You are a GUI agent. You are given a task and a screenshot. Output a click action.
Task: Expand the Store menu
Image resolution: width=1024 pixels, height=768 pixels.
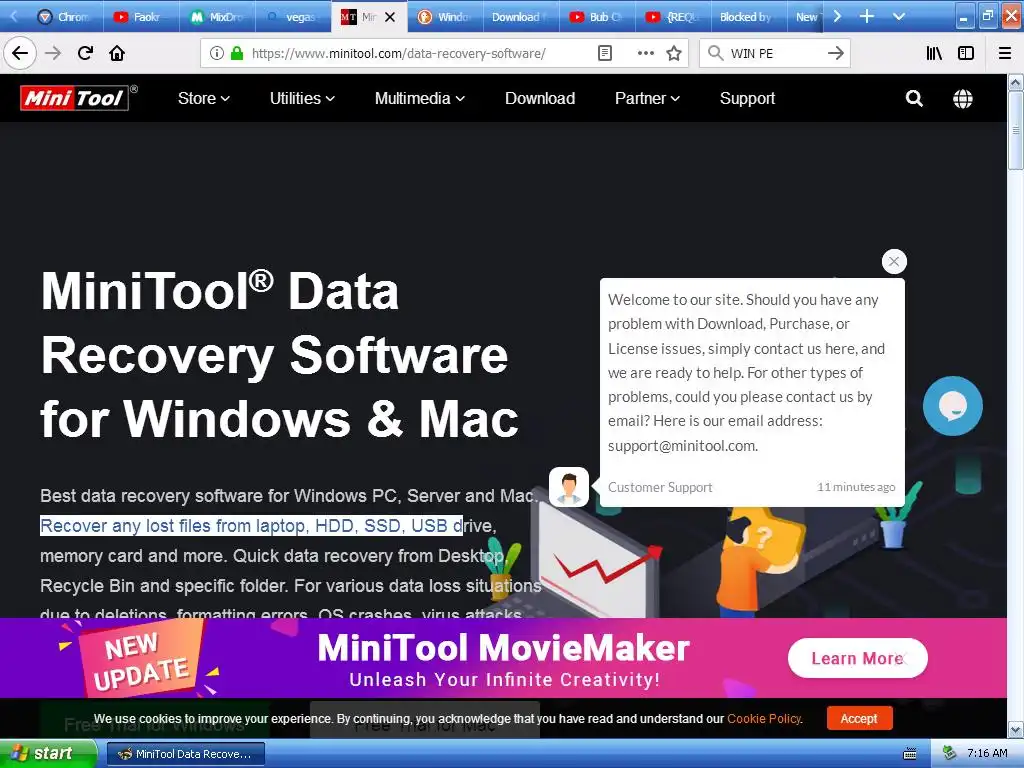point(204,99)
